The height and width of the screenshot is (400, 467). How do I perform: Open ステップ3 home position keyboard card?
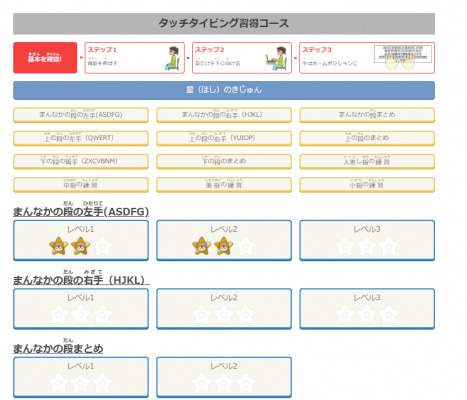pos(367,58)
